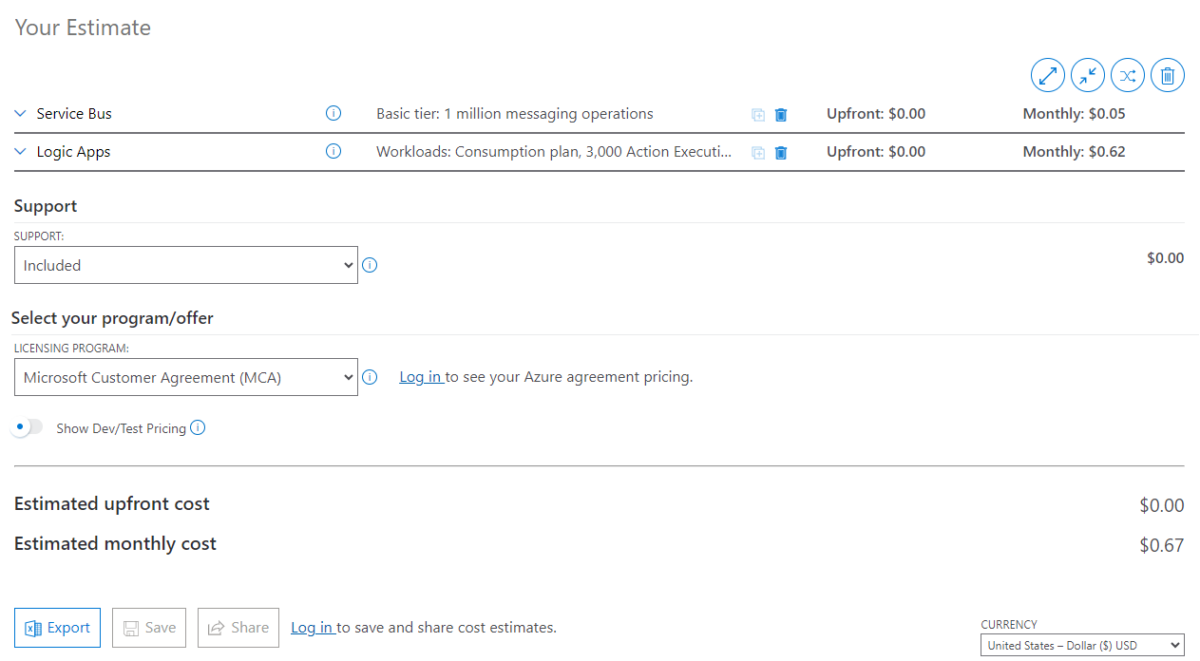Click the collapse all icon

1088,75
